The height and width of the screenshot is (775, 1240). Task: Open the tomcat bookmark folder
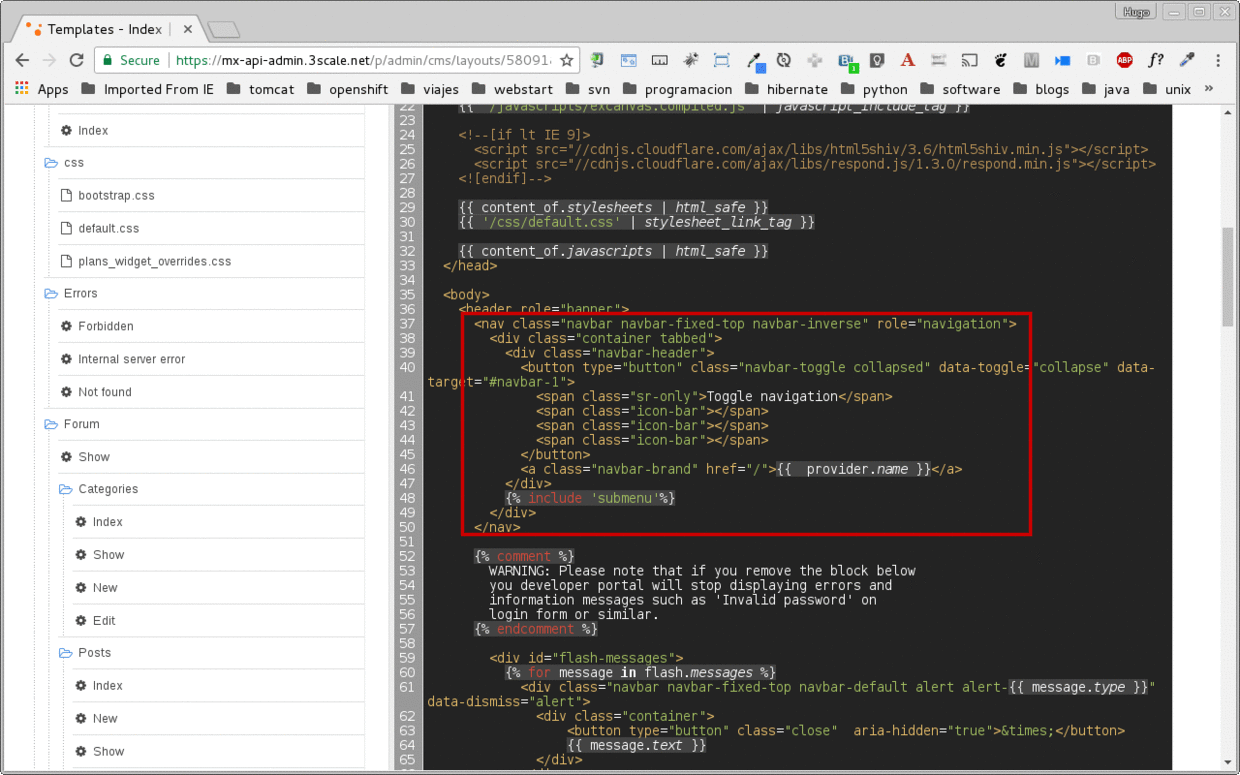click(260, 89)
